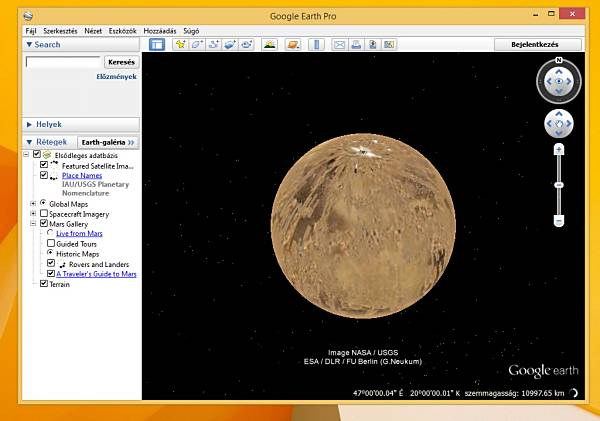Uncheck the Elsődleges adatbázis checkbox
The width and height of the screenshot is (600, 421).
point(37,154)
